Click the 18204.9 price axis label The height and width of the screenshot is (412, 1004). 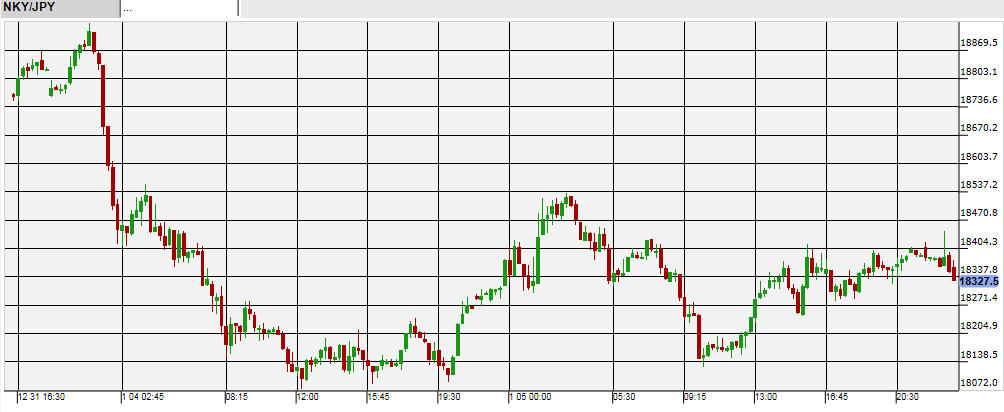point(980,327)
